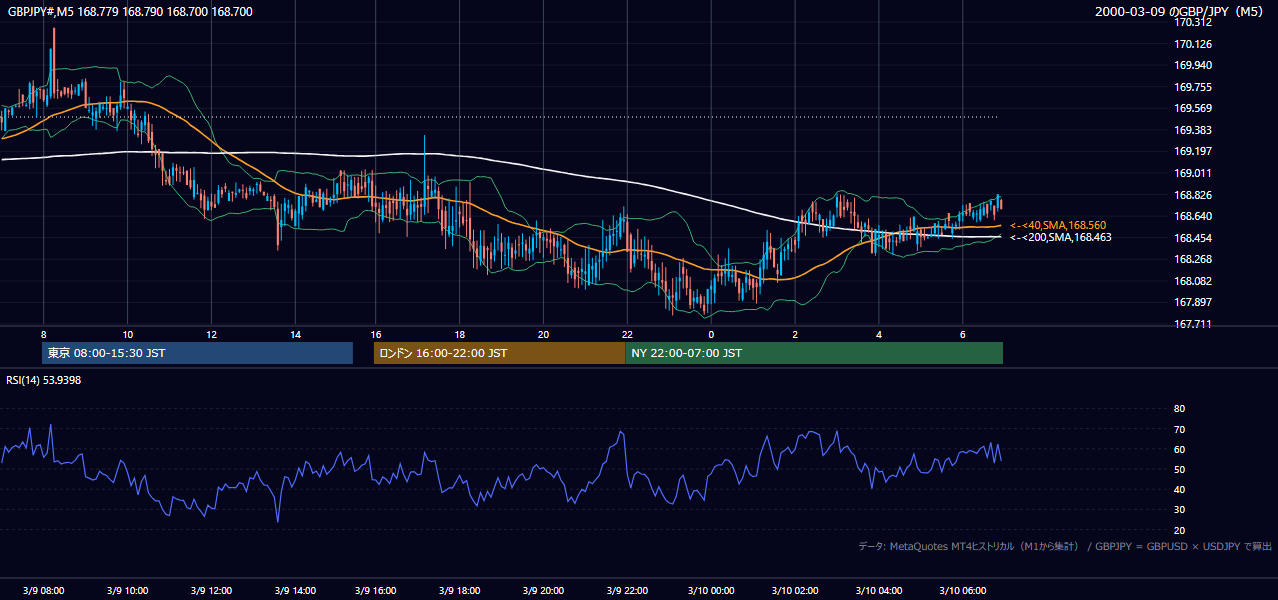
Task: Click hour tick 22 under the price chart
Action: (x=627, y=334)
